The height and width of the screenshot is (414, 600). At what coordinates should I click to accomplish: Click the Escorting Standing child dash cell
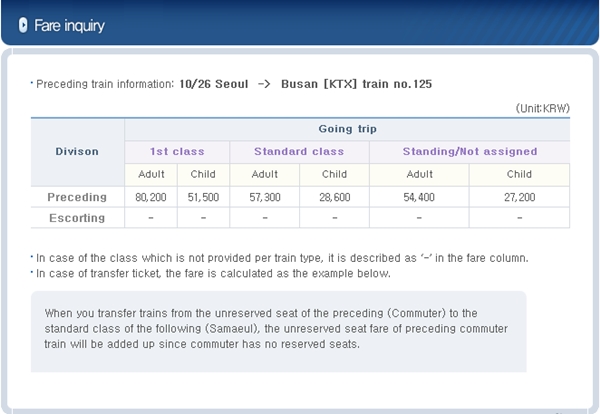point(519,218)
